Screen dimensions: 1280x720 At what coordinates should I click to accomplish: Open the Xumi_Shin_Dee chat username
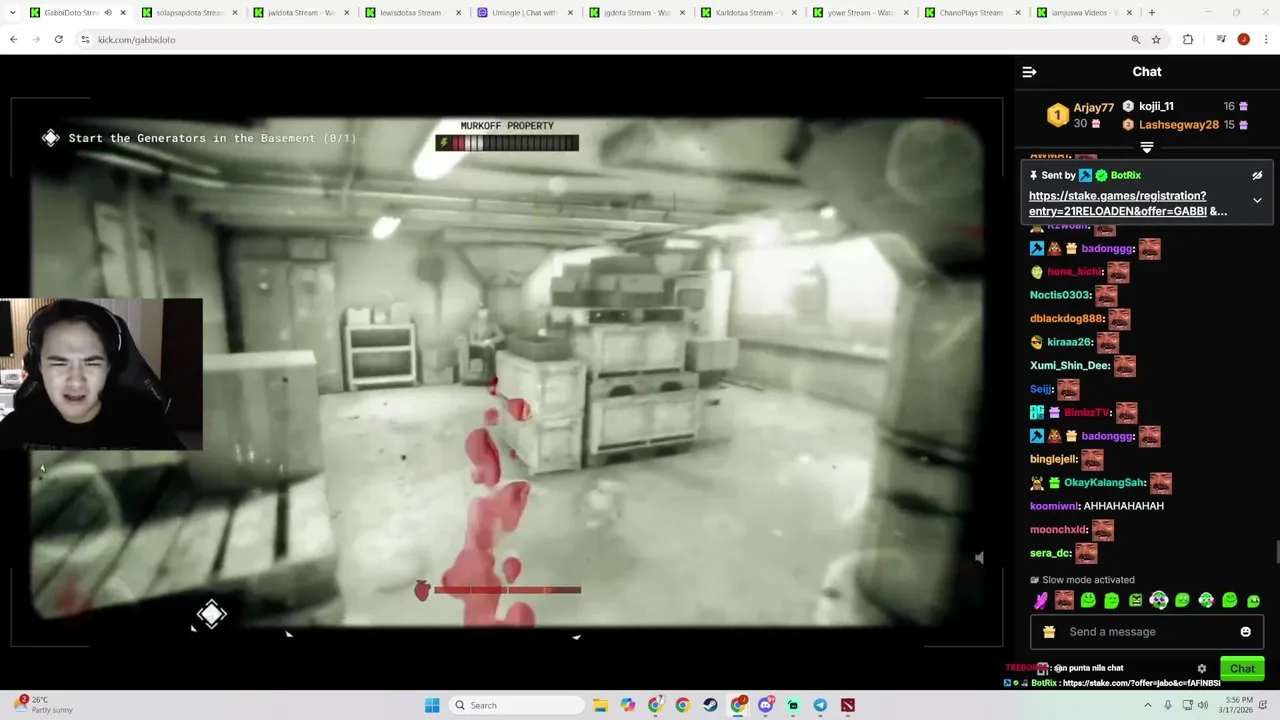pos(1069,366)
